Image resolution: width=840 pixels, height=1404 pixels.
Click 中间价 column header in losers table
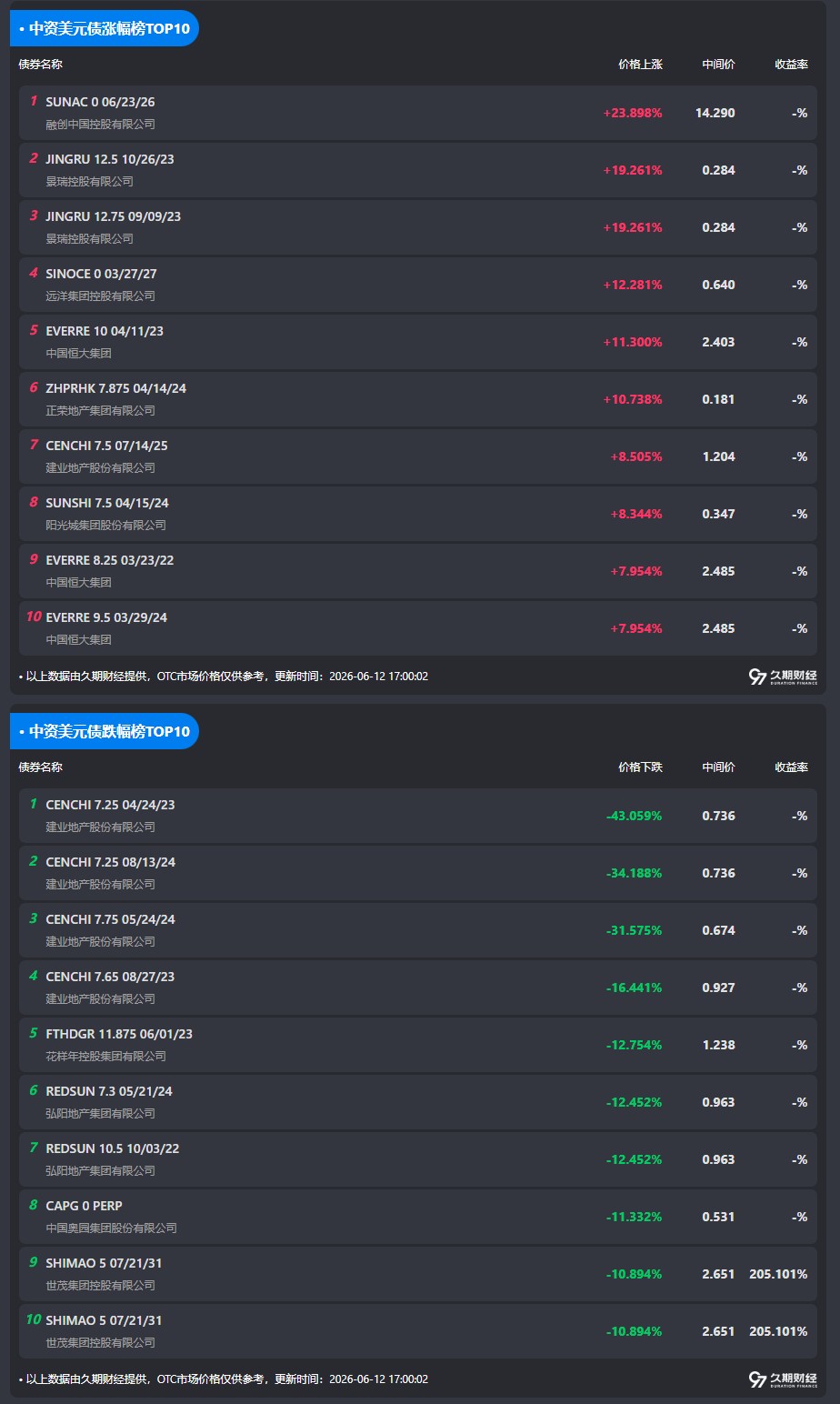tap(718, 767)
